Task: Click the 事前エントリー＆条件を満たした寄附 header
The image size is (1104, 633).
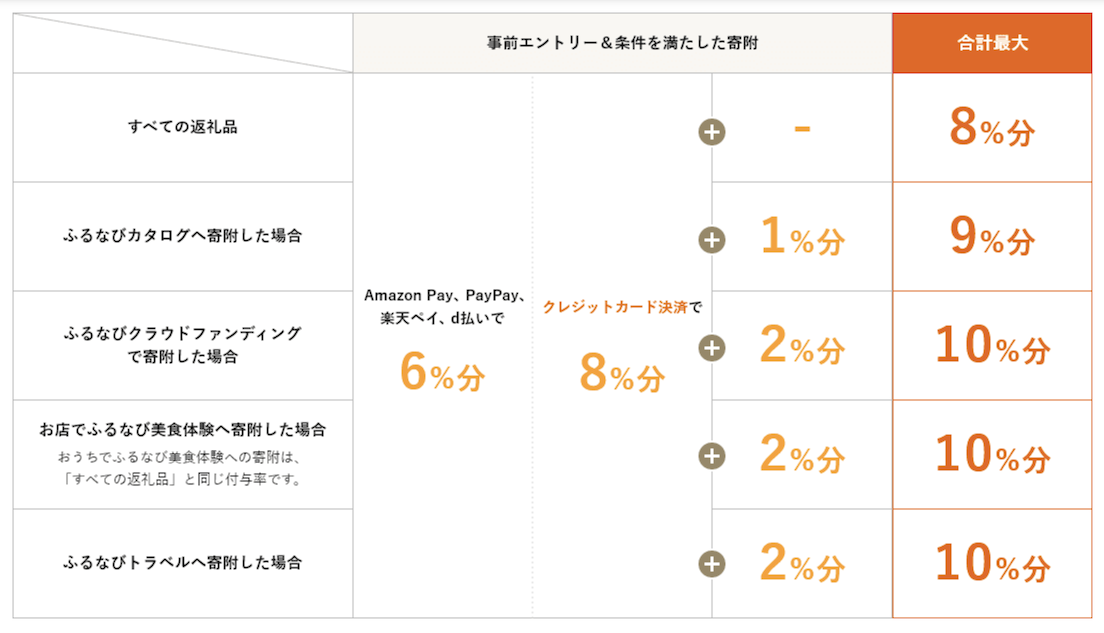Action: pos(622,43)
